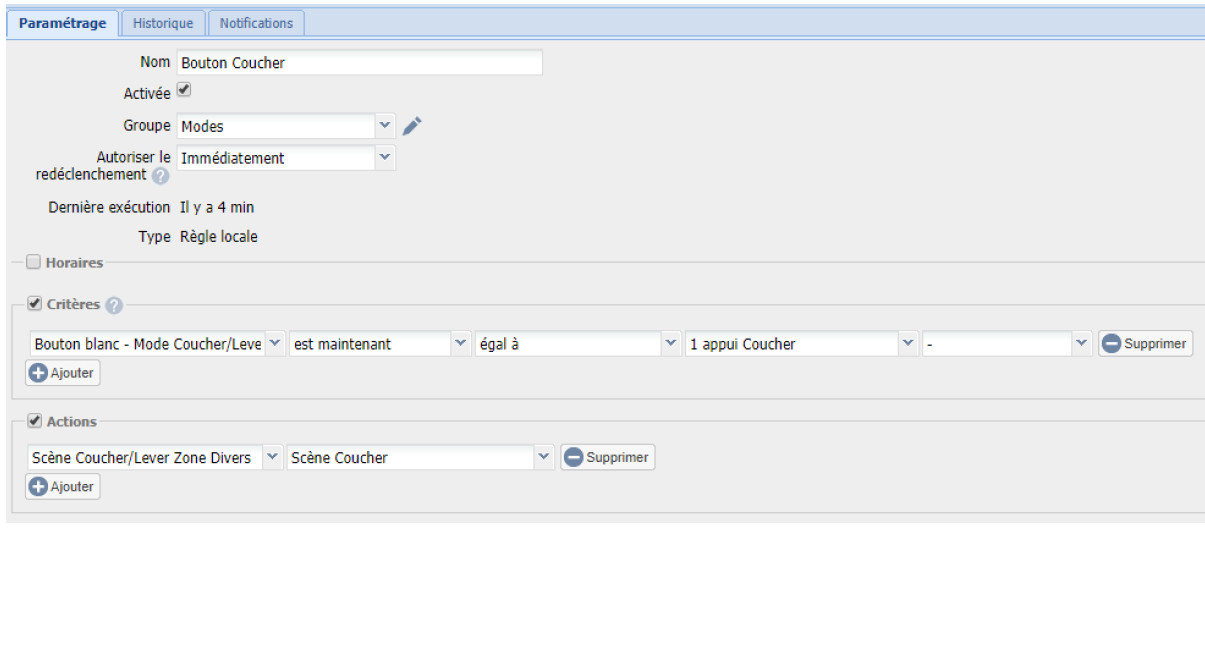Screen dimensions: 1205x648
Task: Open the Notifications tab
Action: (x=256, y=23)
